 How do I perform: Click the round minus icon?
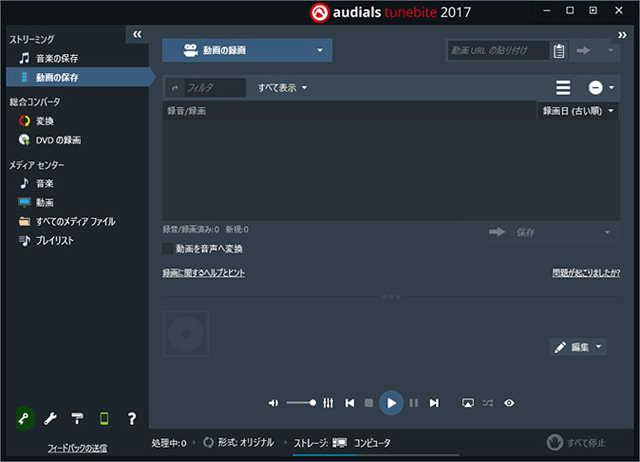(596, 87)
